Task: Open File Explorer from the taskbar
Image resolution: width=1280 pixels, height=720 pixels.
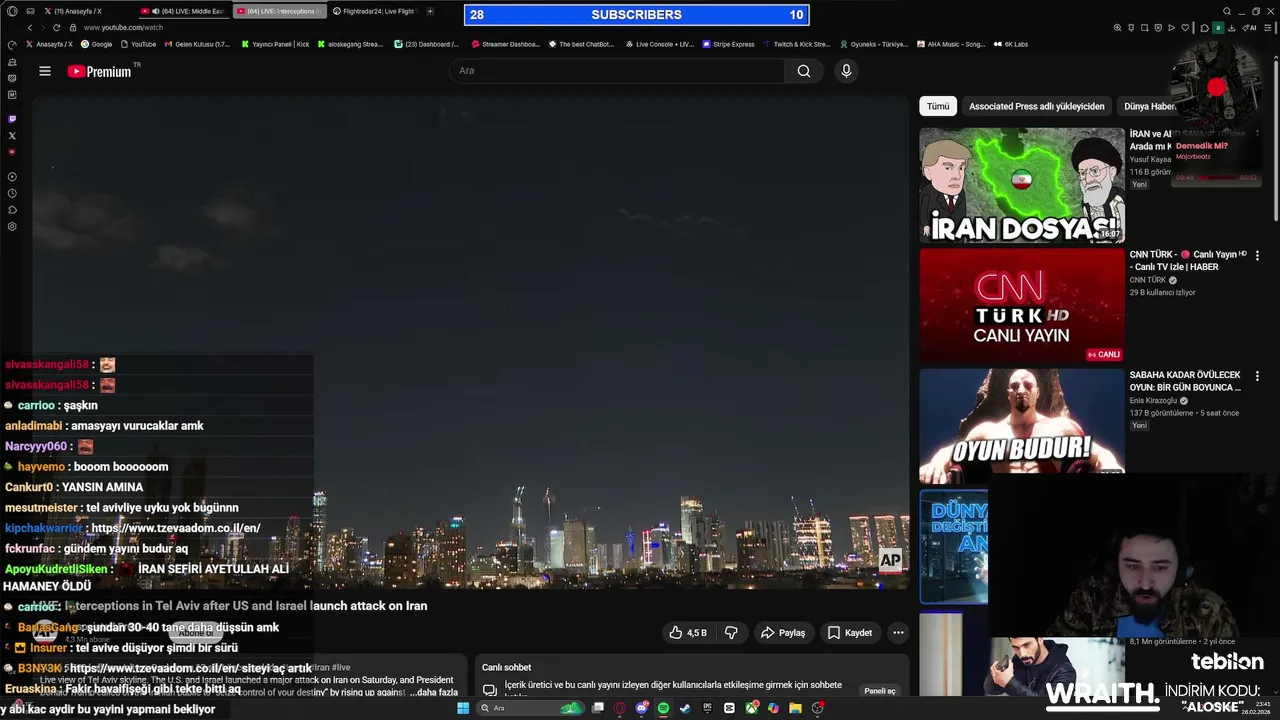Action: pos(795,708)
